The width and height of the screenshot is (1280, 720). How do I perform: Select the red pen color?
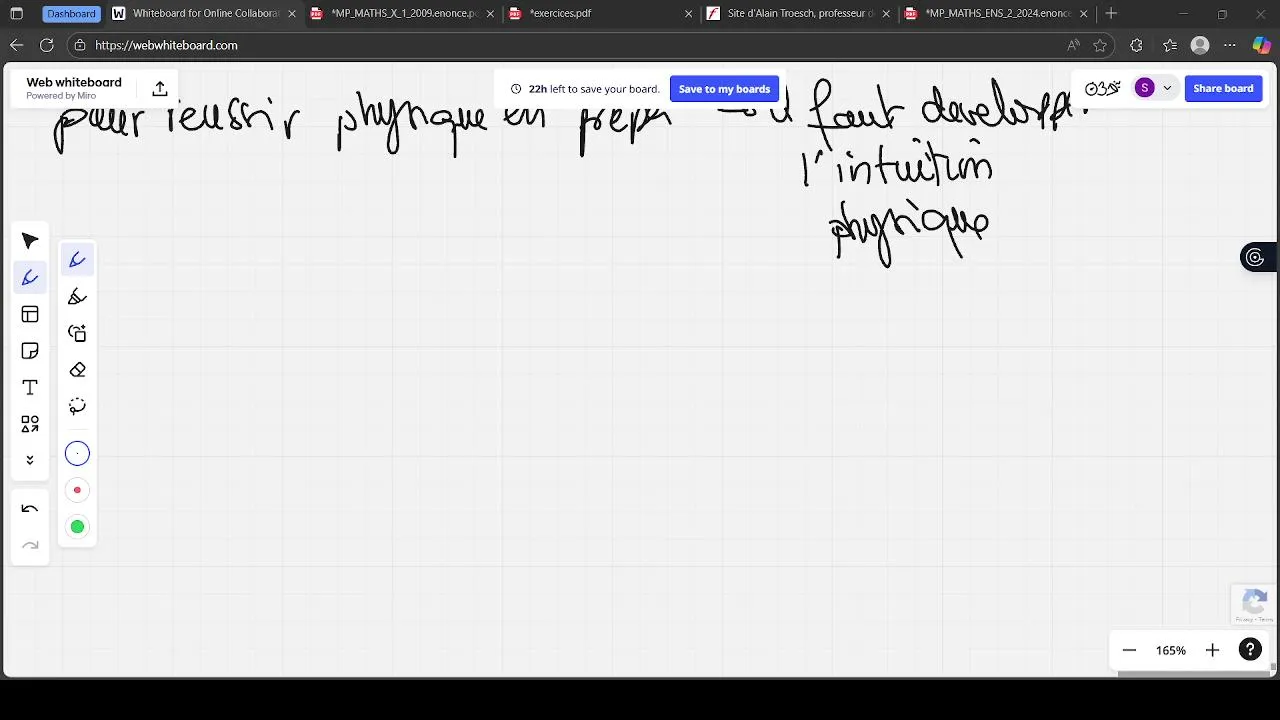point(77,490)
